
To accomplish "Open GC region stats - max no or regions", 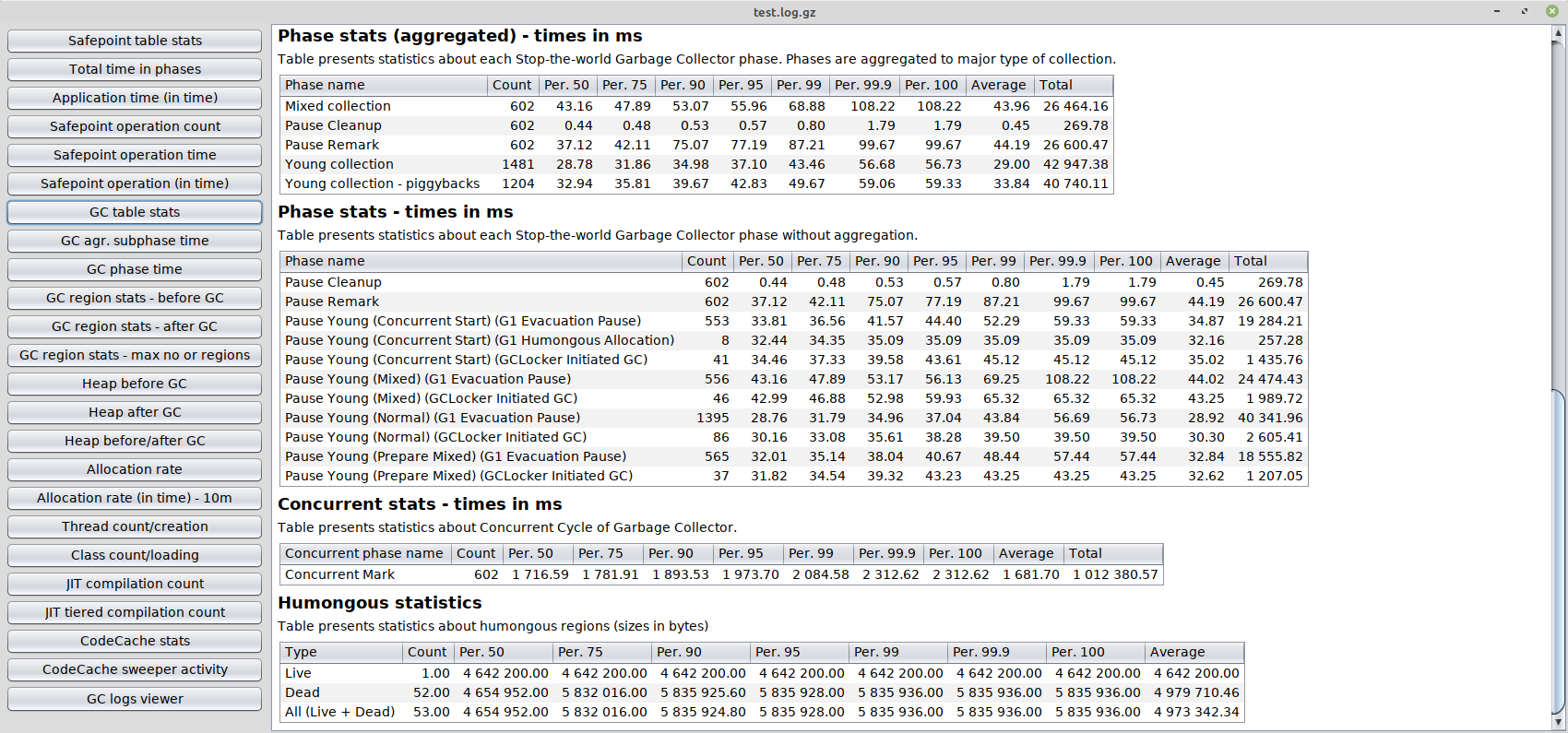I will (135, 355).
